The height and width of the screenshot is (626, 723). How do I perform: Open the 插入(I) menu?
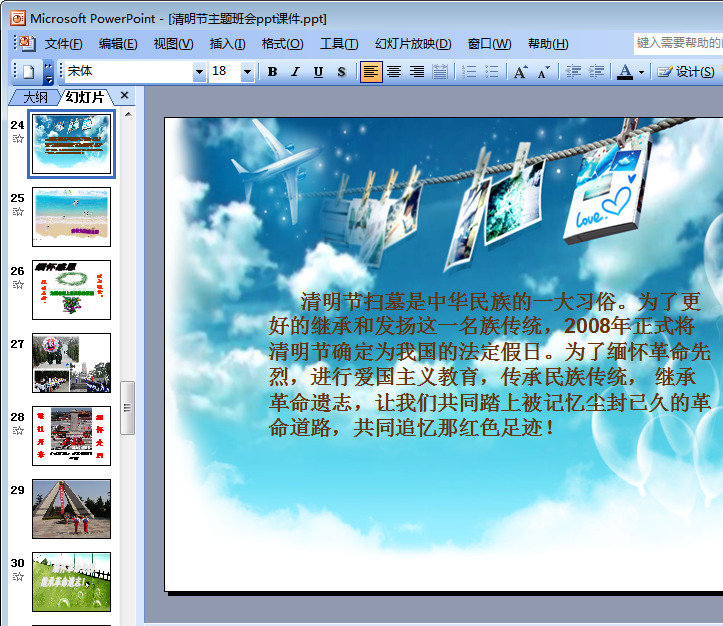point(227,44)
